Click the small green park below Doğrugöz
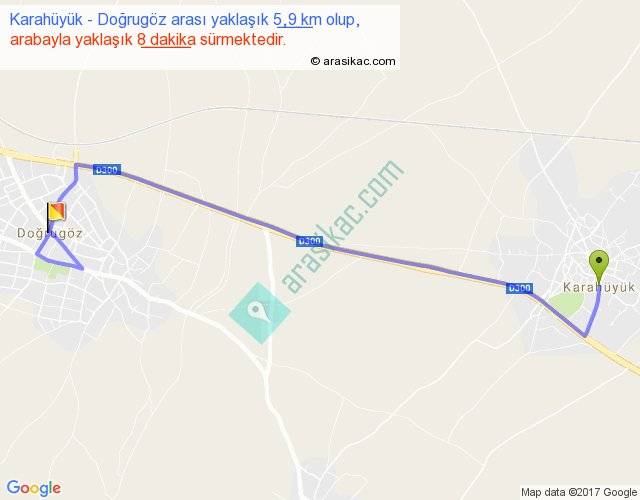 pyautogui.click(x=48, y=267)
